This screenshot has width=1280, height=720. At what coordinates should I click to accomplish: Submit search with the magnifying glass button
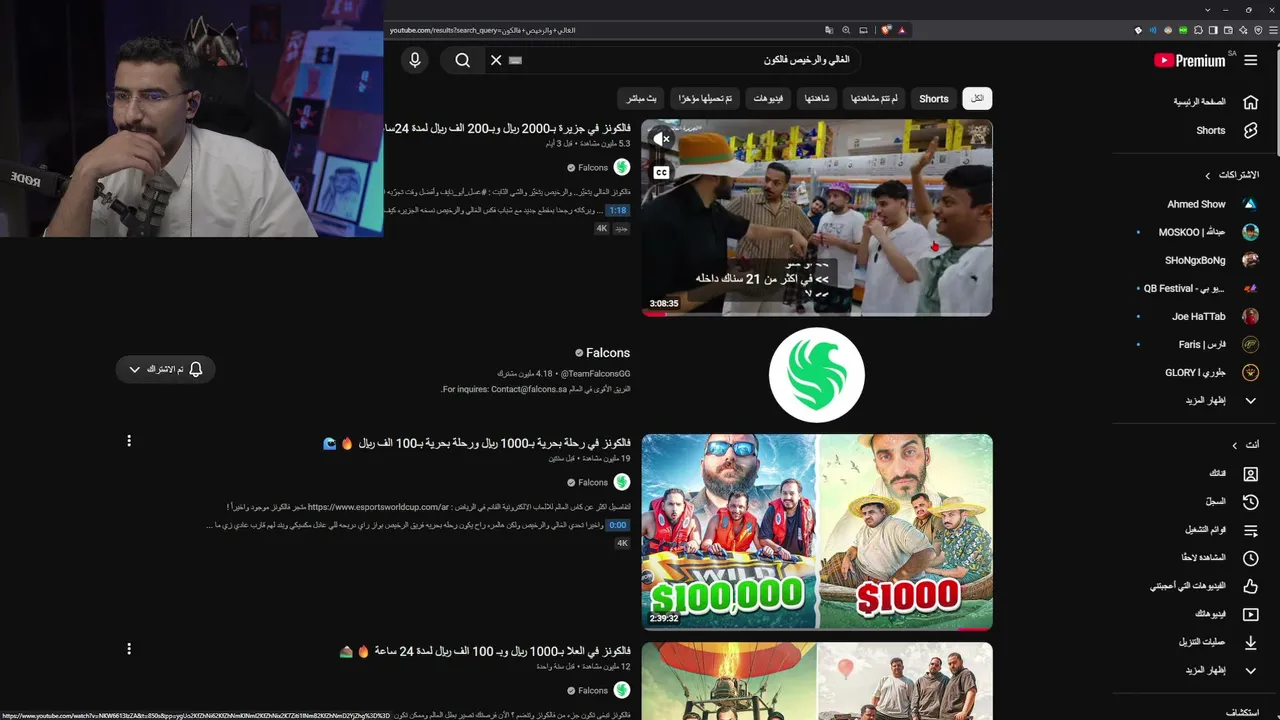462,60
